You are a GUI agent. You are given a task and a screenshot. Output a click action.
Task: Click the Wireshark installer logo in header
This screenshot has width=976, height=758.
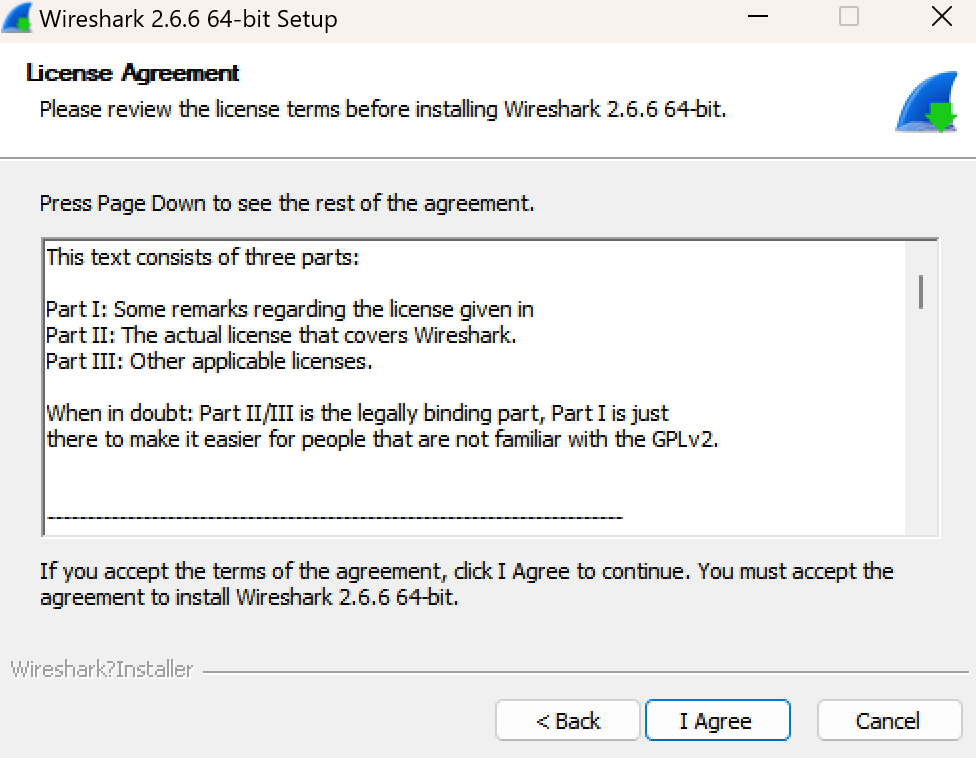click(927, 103)
